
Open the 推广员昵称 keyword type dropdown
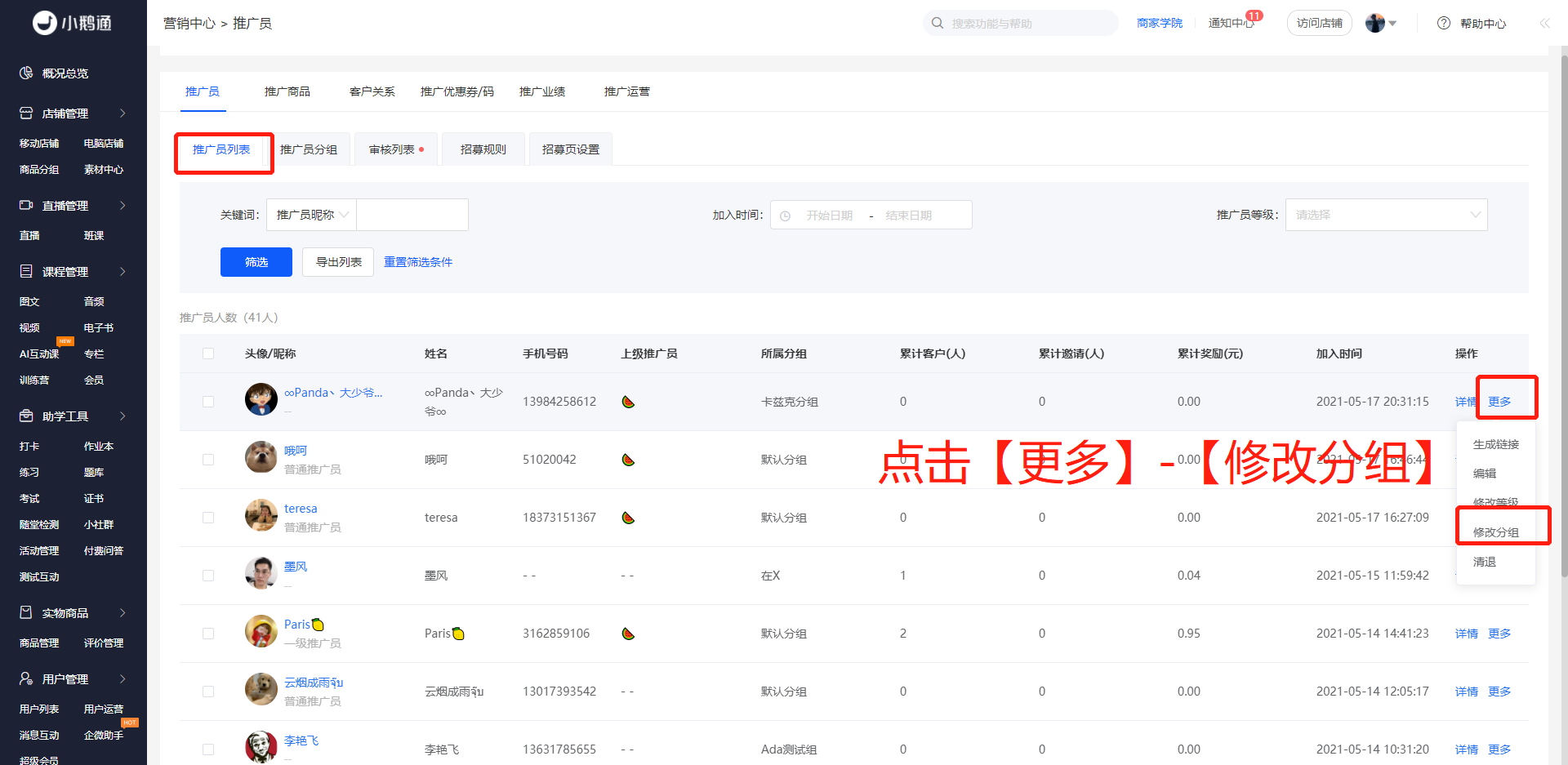[x=311, y=215]
